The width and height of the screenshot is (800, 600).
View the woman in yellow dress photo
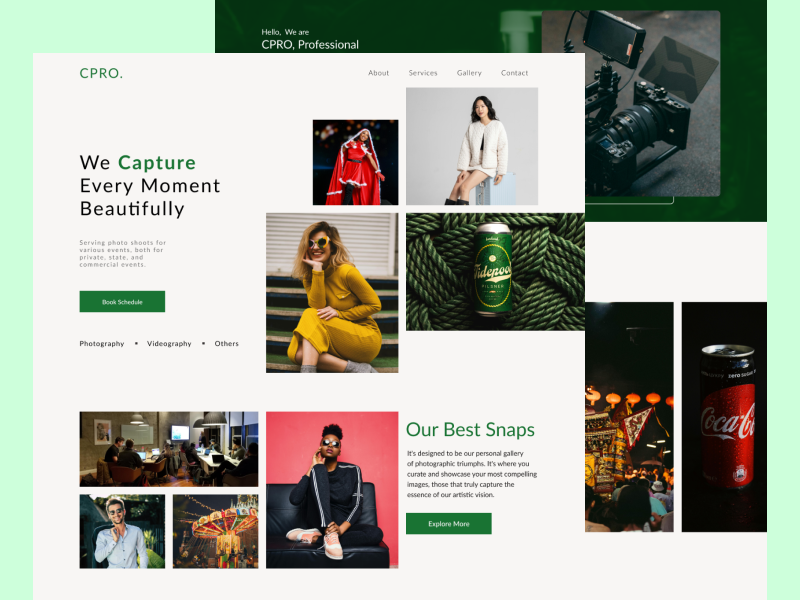tap(332, 290)
